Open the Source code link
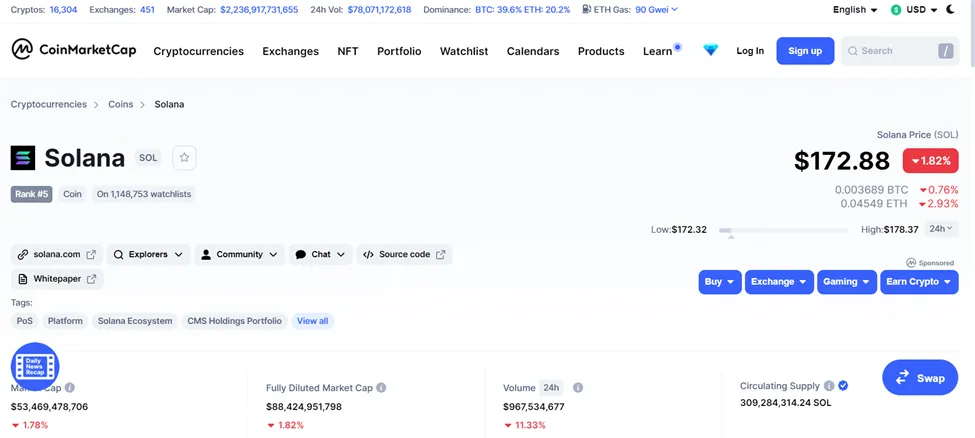Viewport: 975px width, 438px height. click(404, 254)
